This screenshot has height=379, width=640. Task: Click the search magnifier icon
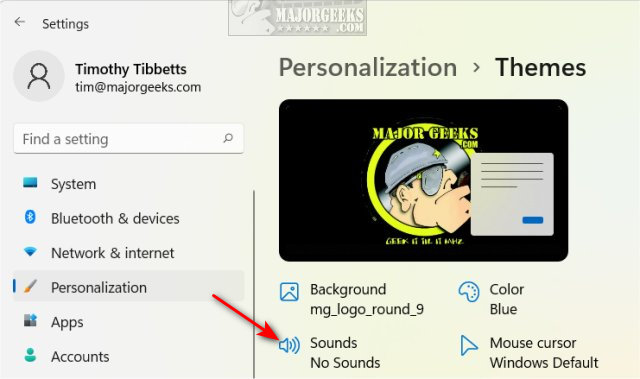(x=228, y=138)
